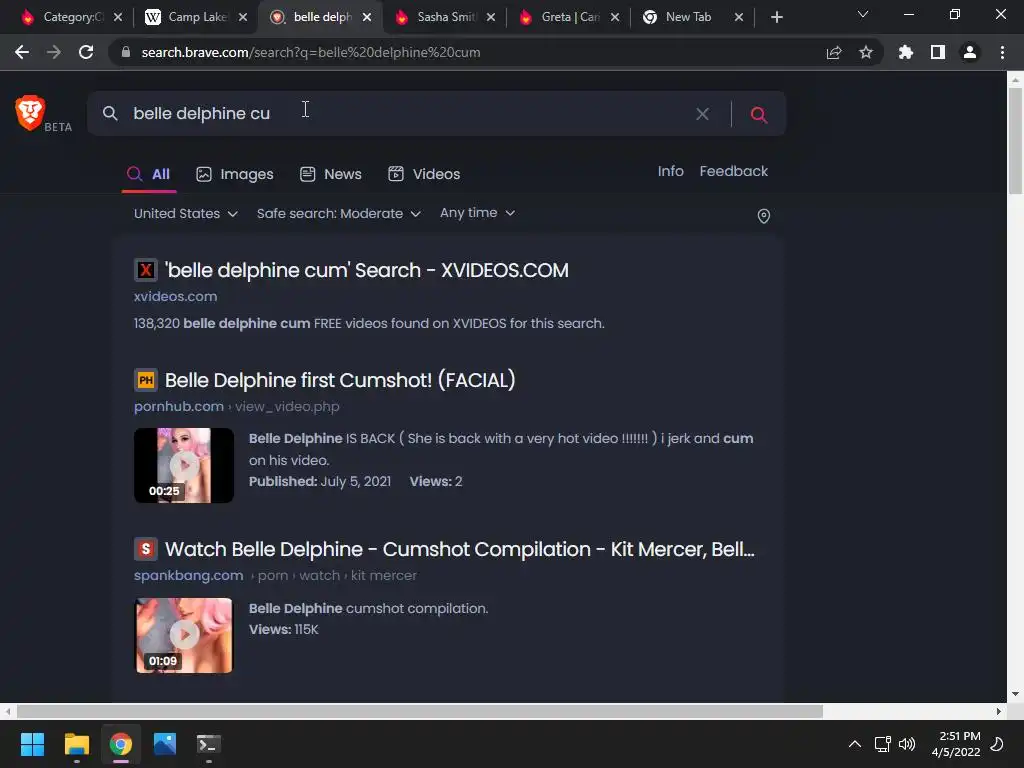The image size is (1024, 768).
Task: Click the vertical scrollbar thumb
Action: [x=1015, y=140]
